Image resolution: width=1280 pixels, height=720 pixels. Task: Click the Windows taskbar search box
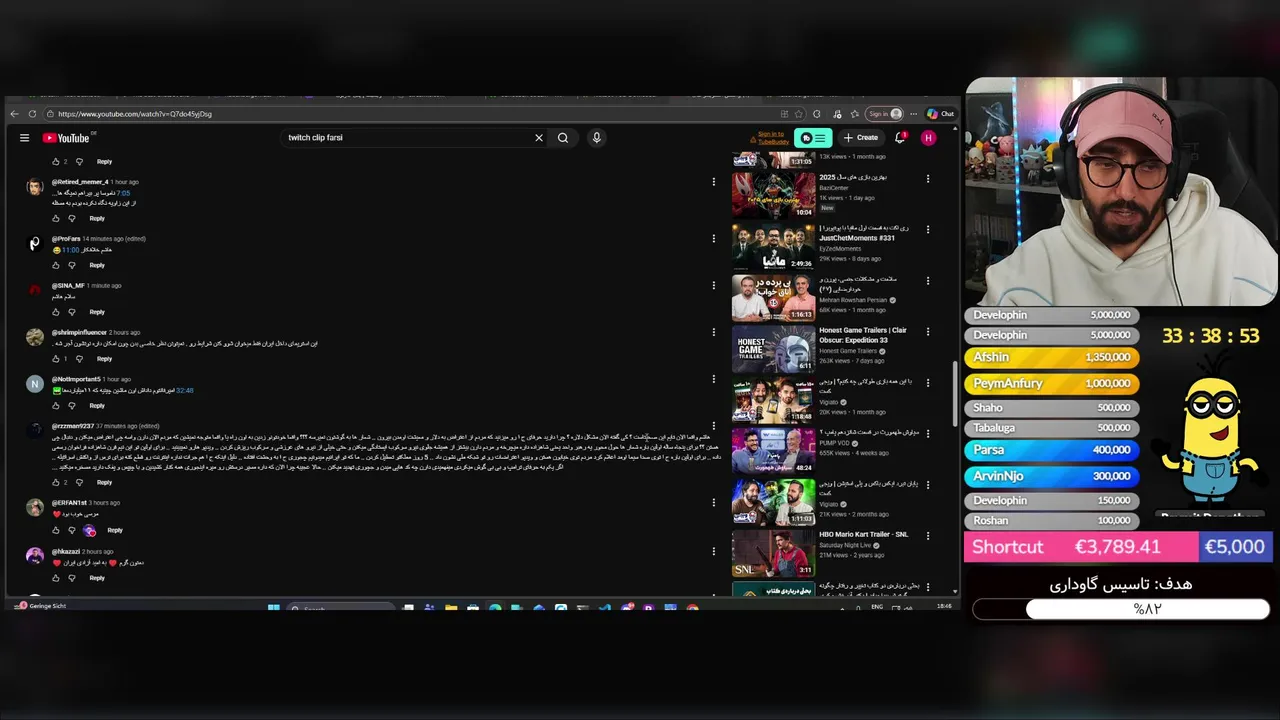pos(340,607)
